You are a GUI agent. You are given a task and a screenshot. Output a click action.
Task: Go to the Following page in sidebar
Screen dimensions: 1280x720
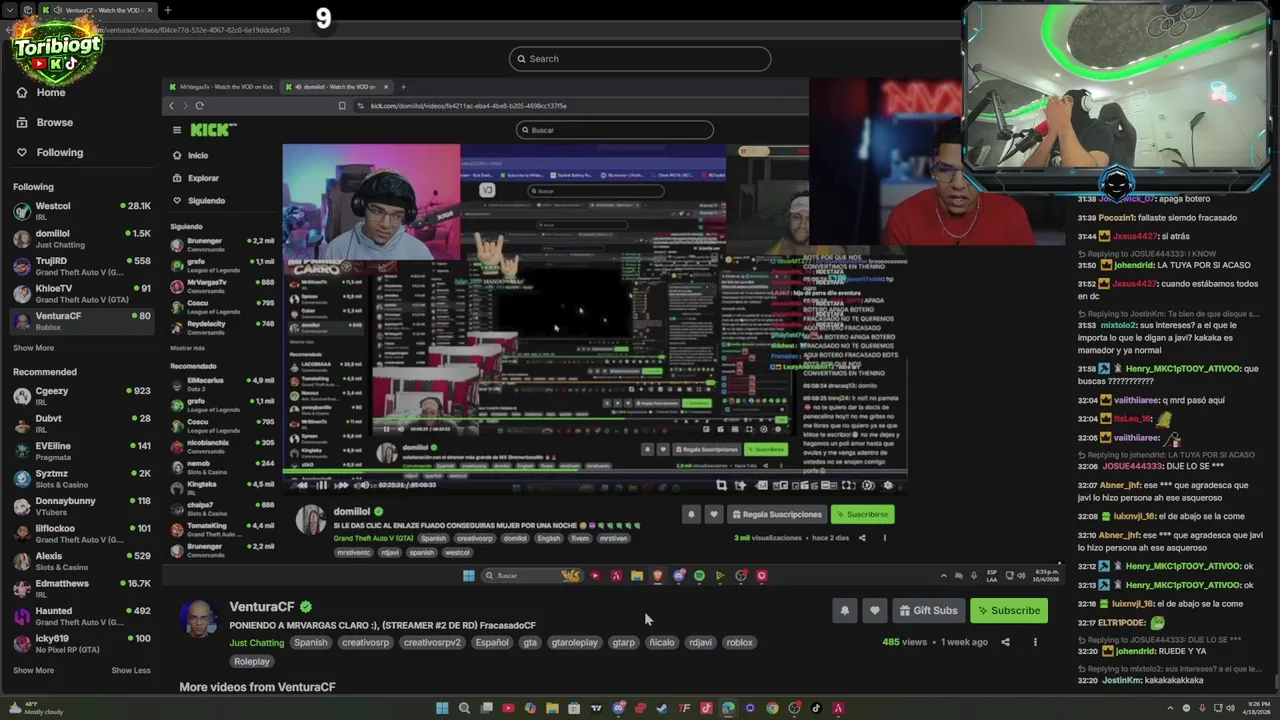point(50,152)
